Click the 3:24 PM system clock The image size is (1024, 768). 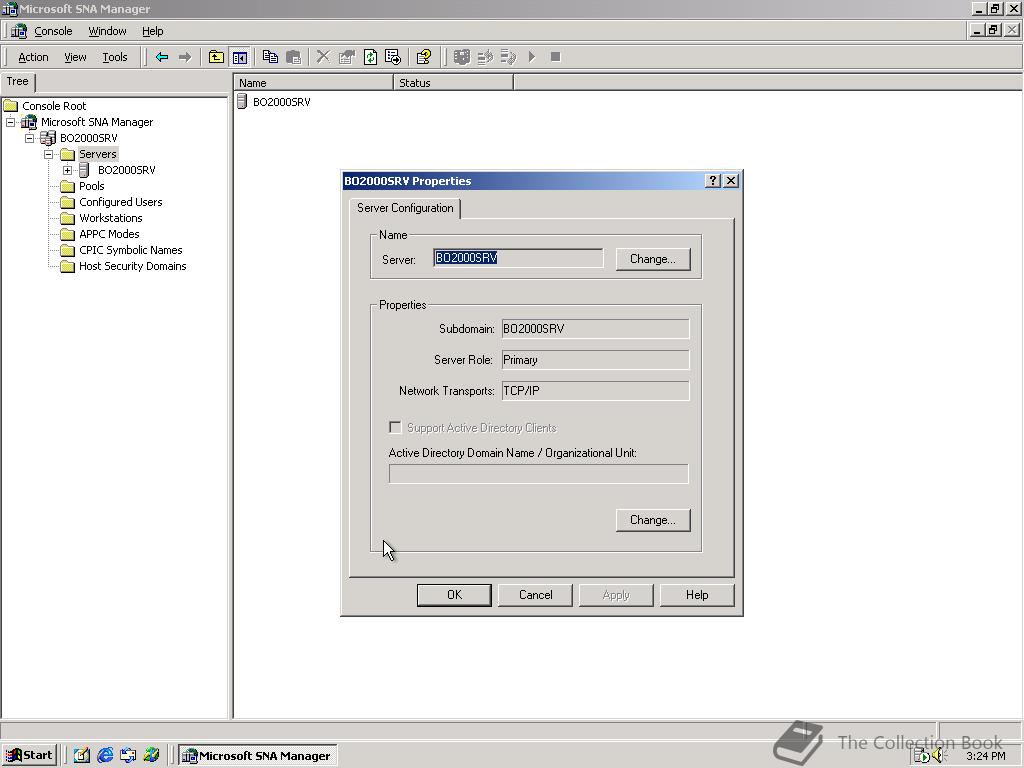(985, 756)
